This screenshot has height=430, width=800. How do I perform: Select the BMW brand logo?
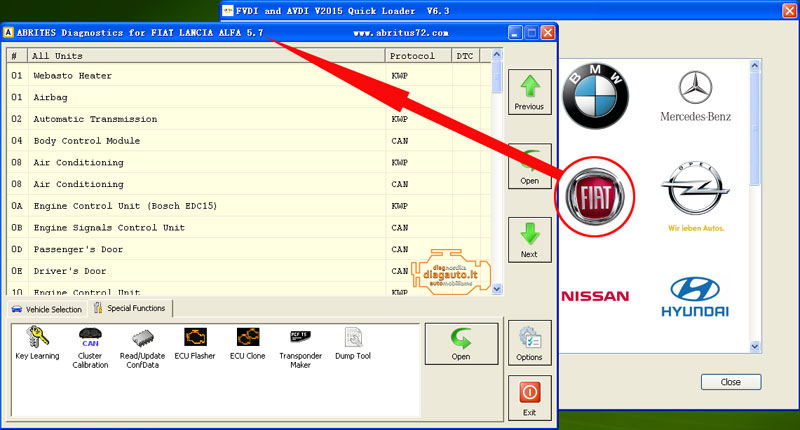pyautogui.click(x=596, y=97)
